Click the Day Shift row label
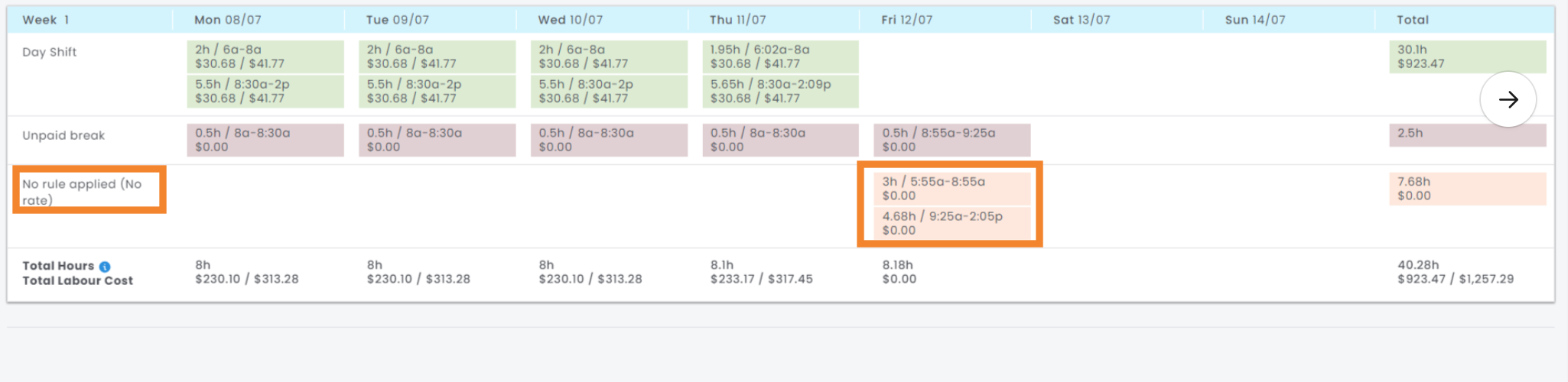Image resolution: width=1568 pixels, height=382 pixels. [x=49, y=52]
